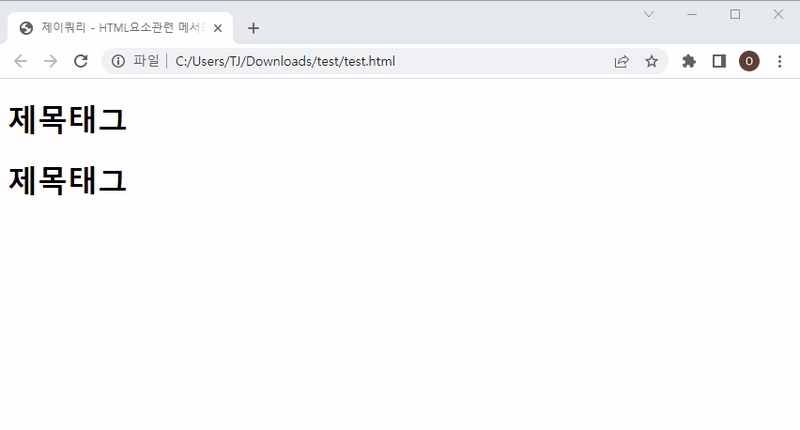Click the second 제목태그 heading
The width and height of the screenshot is (800, 430).
tap(67, 181)
